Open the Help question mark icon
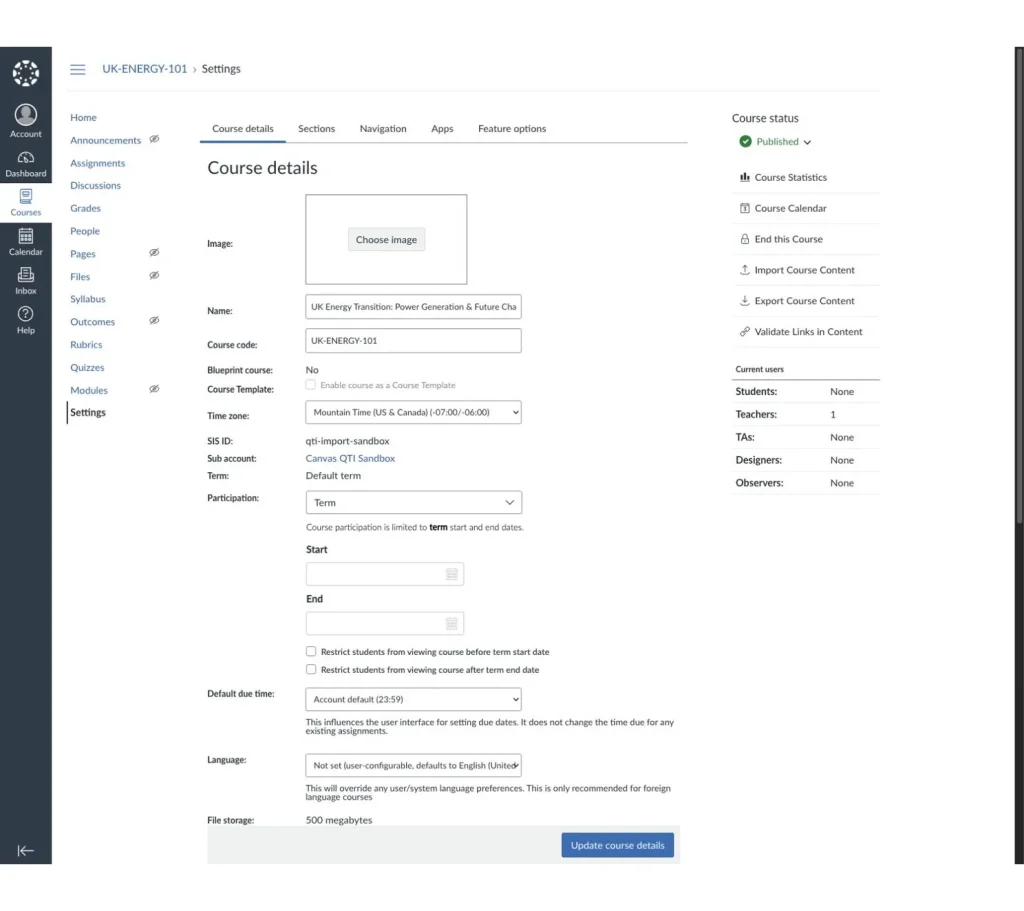The image size is (1024, 911). (x=25, y=320)
